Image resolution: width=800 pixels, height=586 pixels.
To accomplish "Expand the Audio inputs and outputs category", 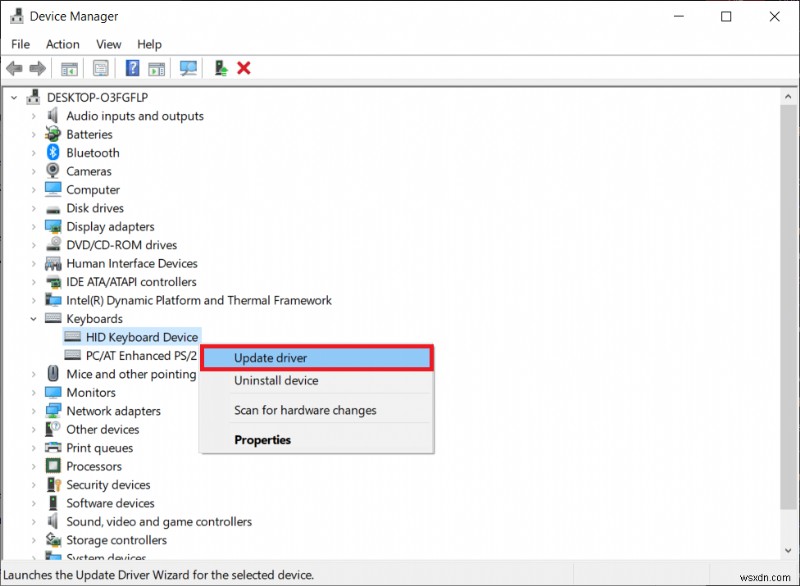I will click(x=34, y=116).
